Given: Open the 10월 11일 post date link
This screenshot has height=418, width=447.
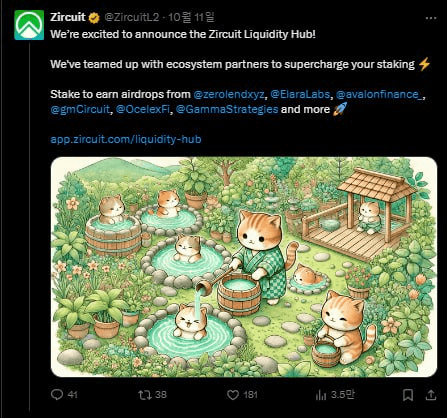Looking at the screenshot, I should point(191,17).
